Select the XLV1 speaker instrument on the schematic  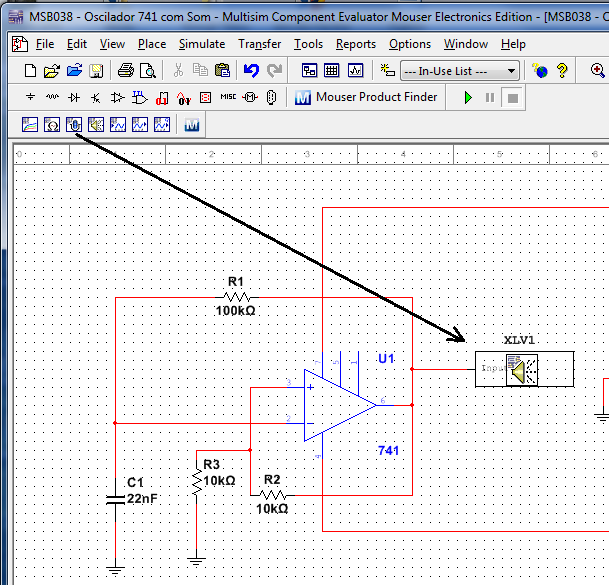524,369
